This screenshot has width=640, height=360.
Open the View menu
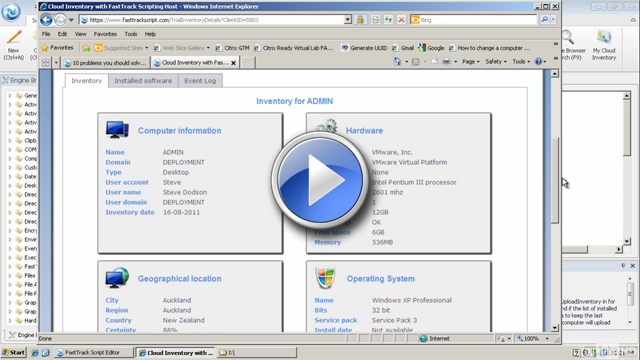pyautogui.click(x=80, y=34)
